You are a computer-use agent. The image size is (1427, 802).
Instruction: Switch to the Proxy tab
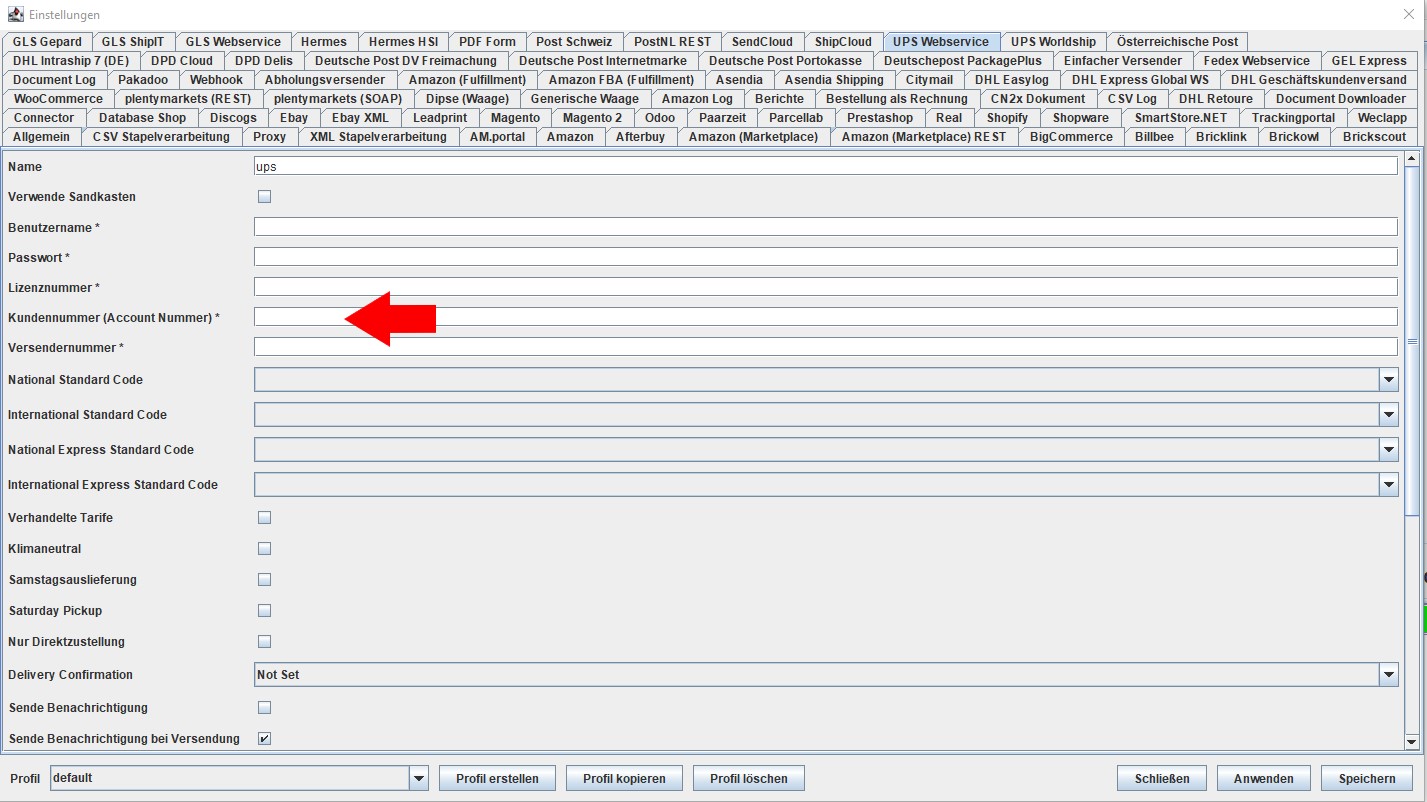point(269,137)
